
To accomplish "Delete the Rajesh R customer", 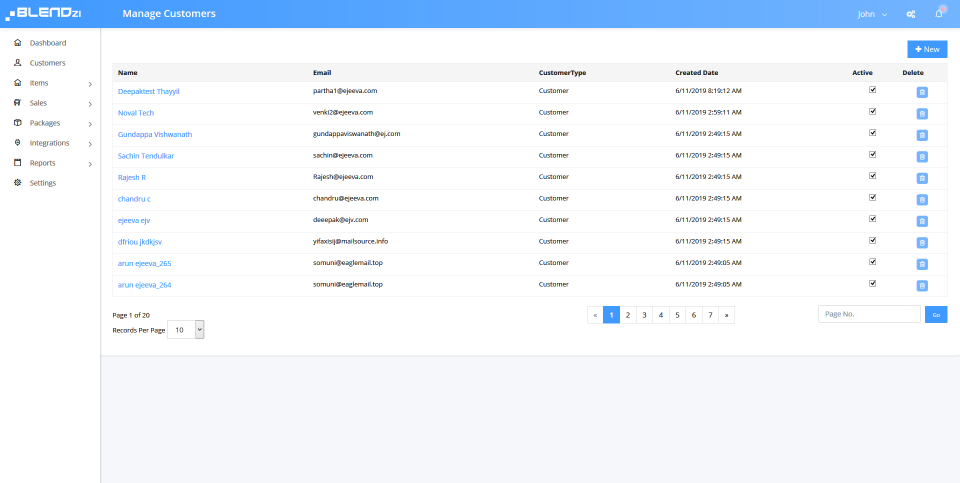I will pyautogui.click(x=922, y=178).
